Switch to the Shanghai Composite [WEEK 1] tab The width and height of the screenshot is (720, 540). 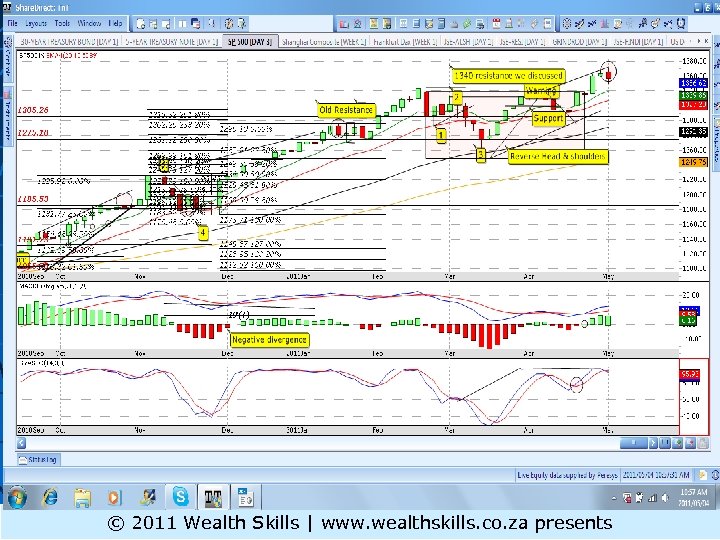coord(323,41)
